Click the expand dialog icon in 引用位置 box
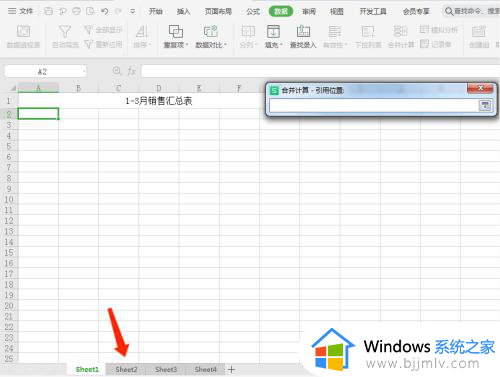 tap(485, 106)
